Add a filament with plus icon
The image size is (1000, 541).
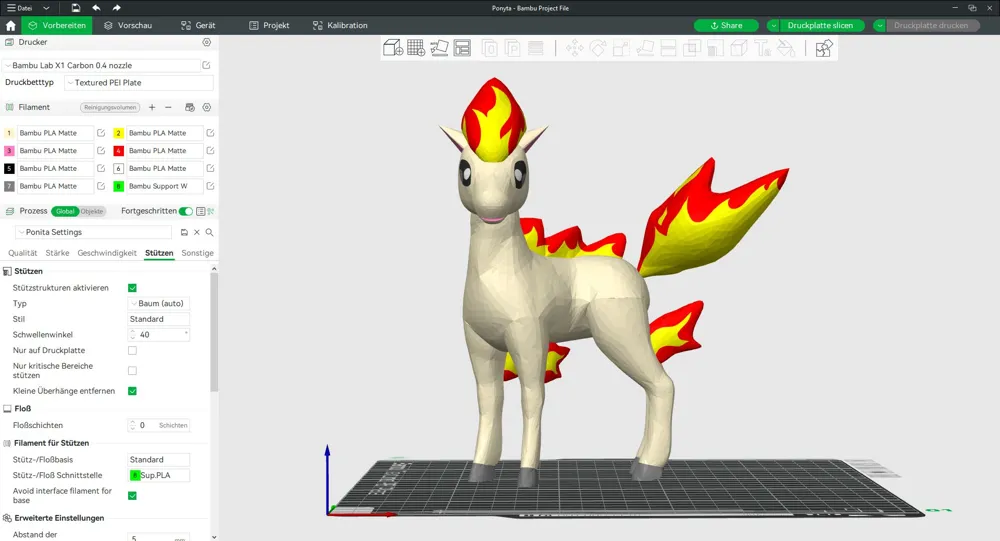(x=152, y=107)
